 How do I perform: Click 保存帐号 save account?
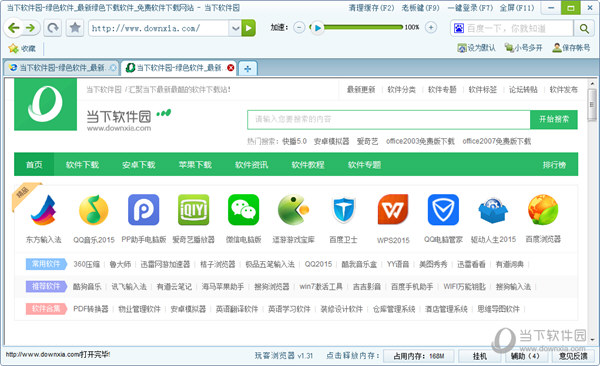click(571, 48)
